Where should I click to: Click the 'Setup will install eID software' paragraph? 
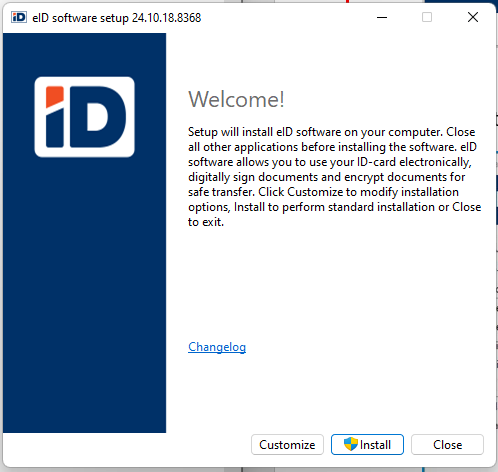tap(334, 177)
